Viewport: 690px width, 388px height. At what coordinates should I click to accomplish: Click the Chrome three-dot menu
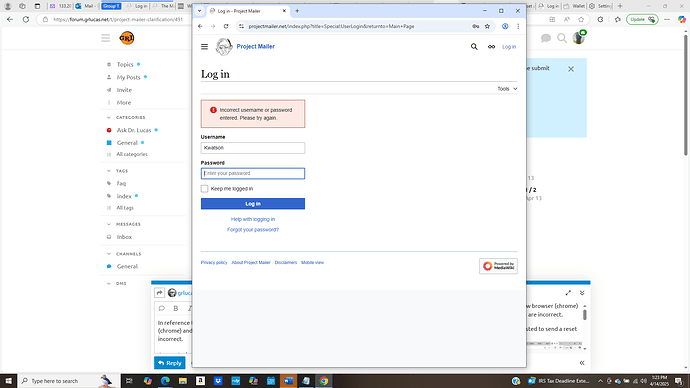(518, 26)
